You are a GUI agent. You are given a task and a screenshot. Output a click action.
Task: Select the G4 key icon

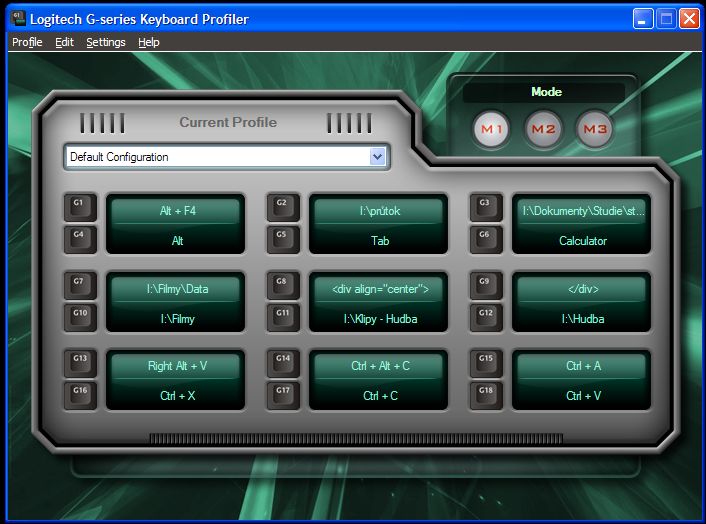79,240
